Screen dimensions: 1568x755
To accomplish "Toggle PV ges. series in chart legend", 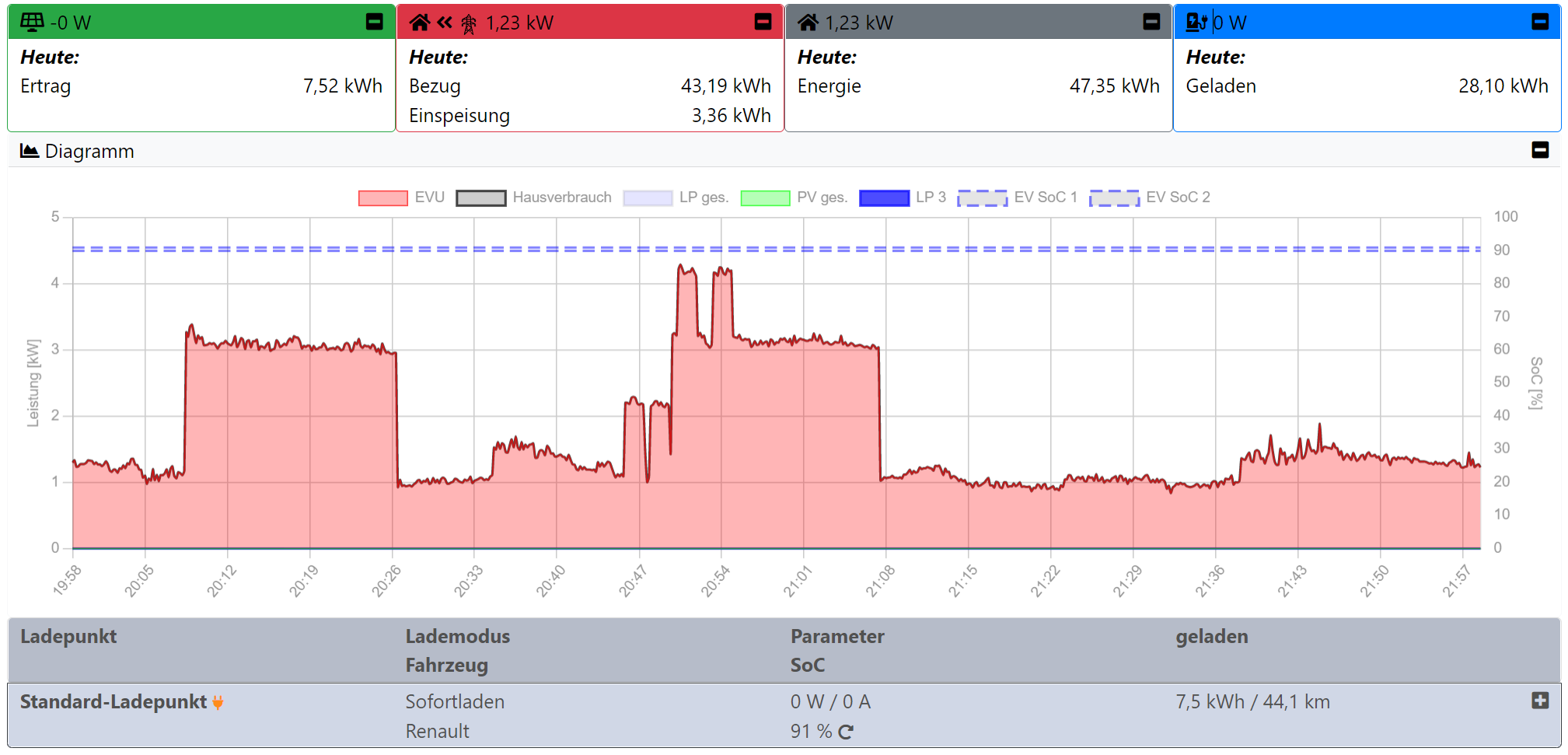I will (x=794, y=197).
